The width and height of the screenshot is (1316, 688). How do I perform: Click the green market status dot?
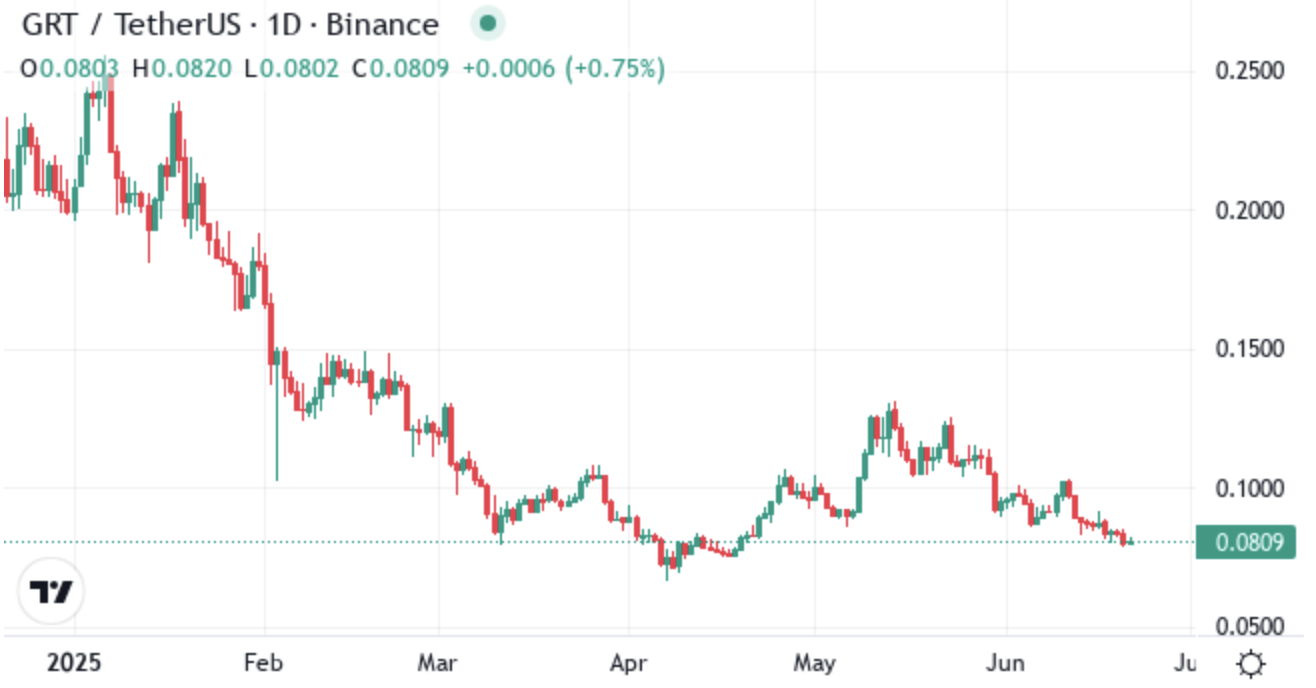click(486, 24)
